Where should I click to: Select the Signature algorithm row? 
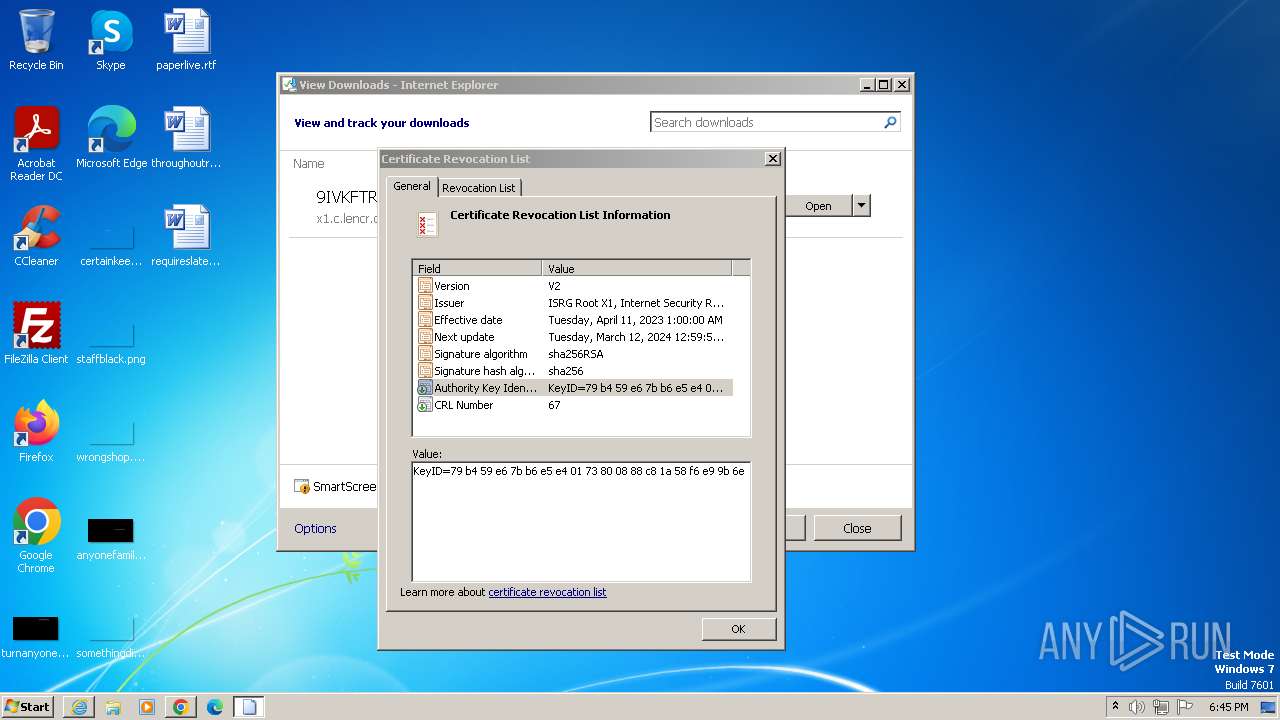(573, 354)
